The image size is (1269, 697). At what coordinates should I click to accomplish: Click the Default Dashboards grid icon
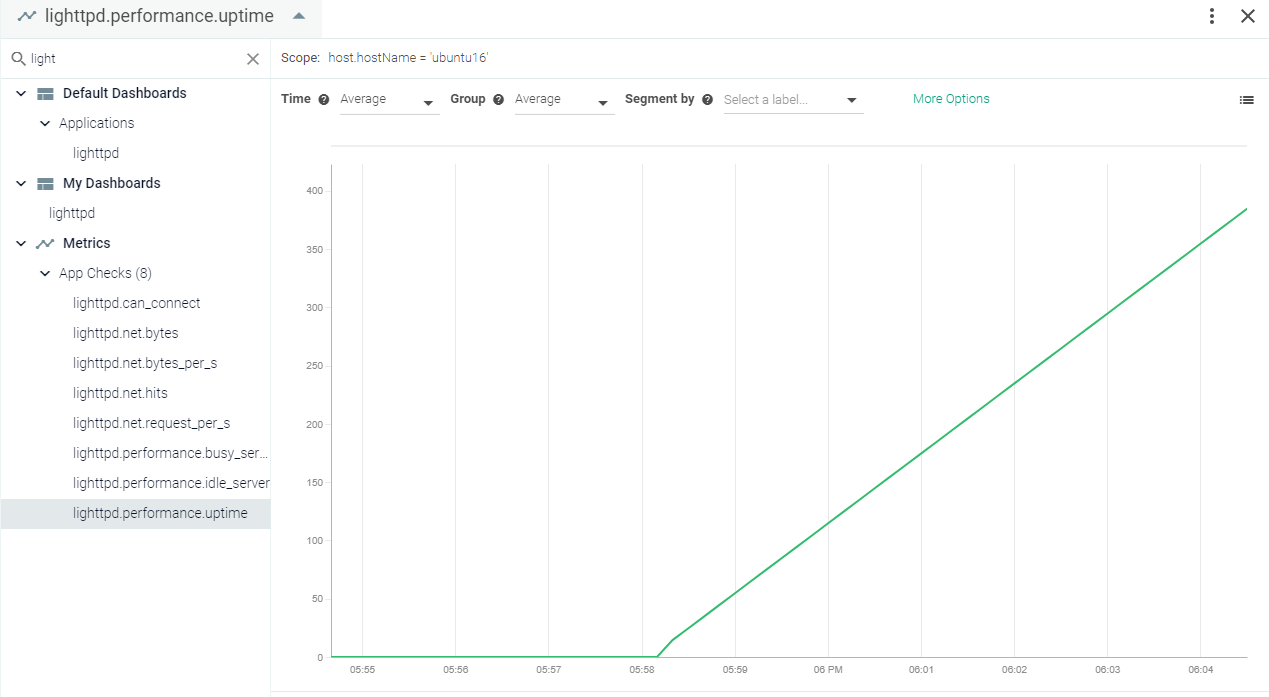click(45, 93)
